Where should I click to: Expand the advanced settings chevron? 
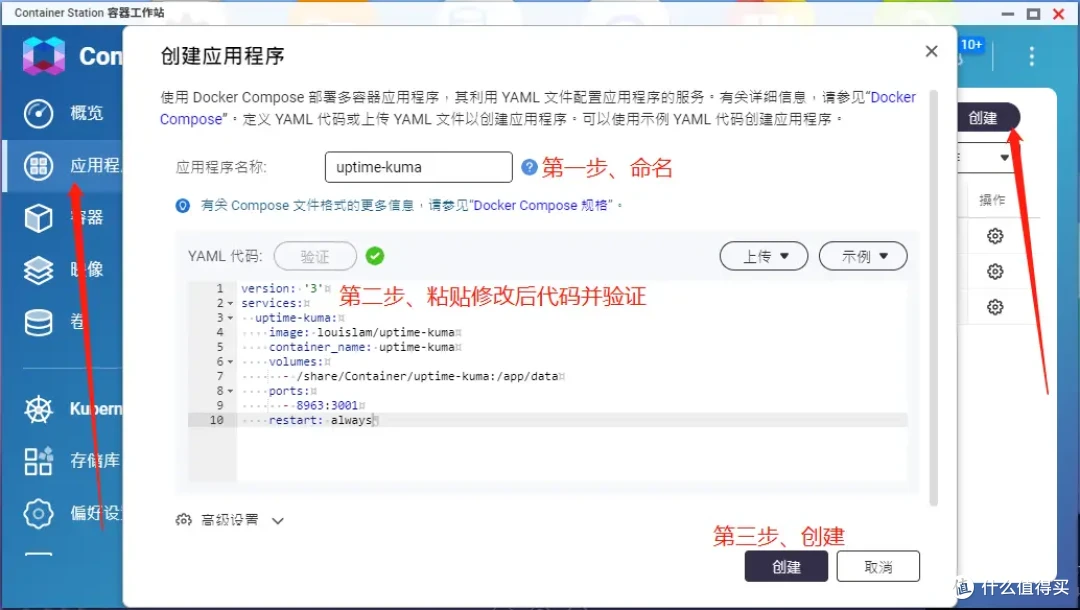[278, 521]
